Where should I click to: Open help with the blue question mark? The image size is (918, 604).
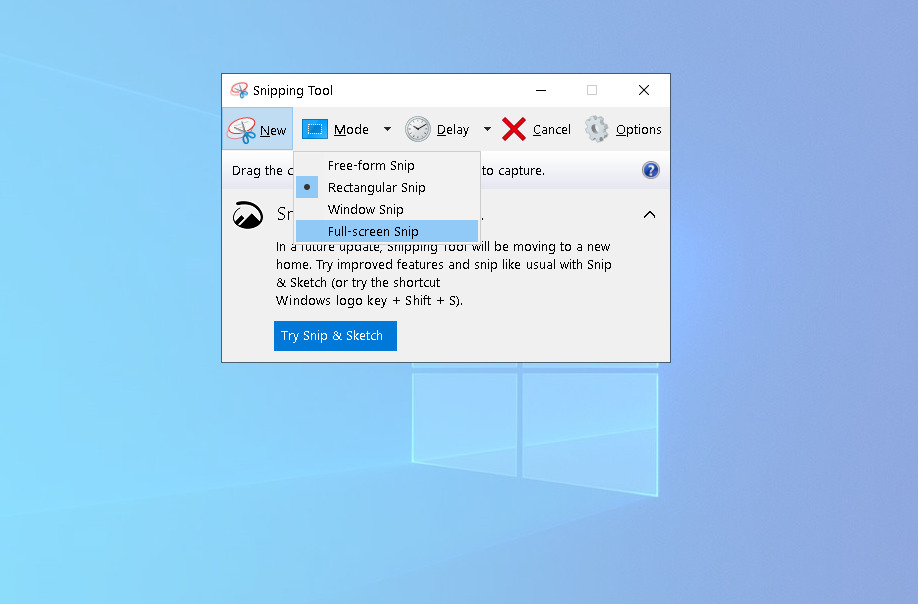(x=651, y=170)
